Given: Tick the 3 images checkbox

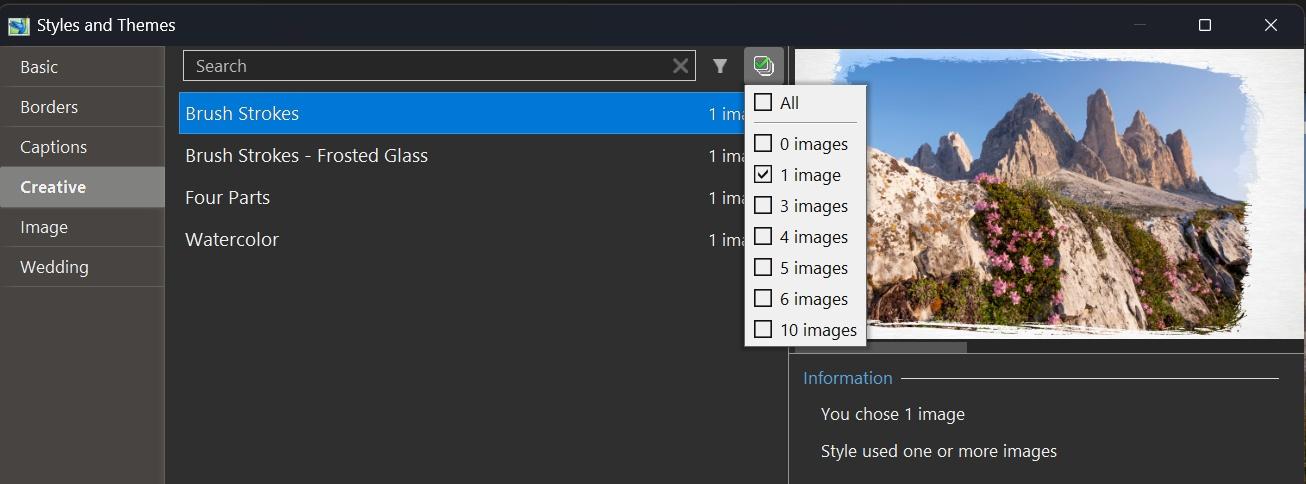Looking at the screenshot, I should [x=763, y=205].
